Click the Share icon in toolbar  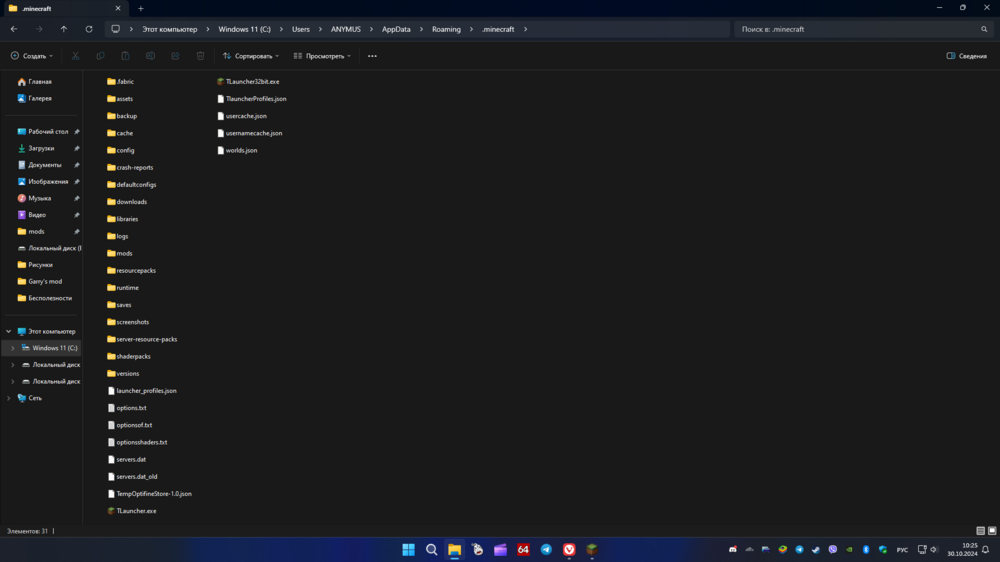click(175, 56)
